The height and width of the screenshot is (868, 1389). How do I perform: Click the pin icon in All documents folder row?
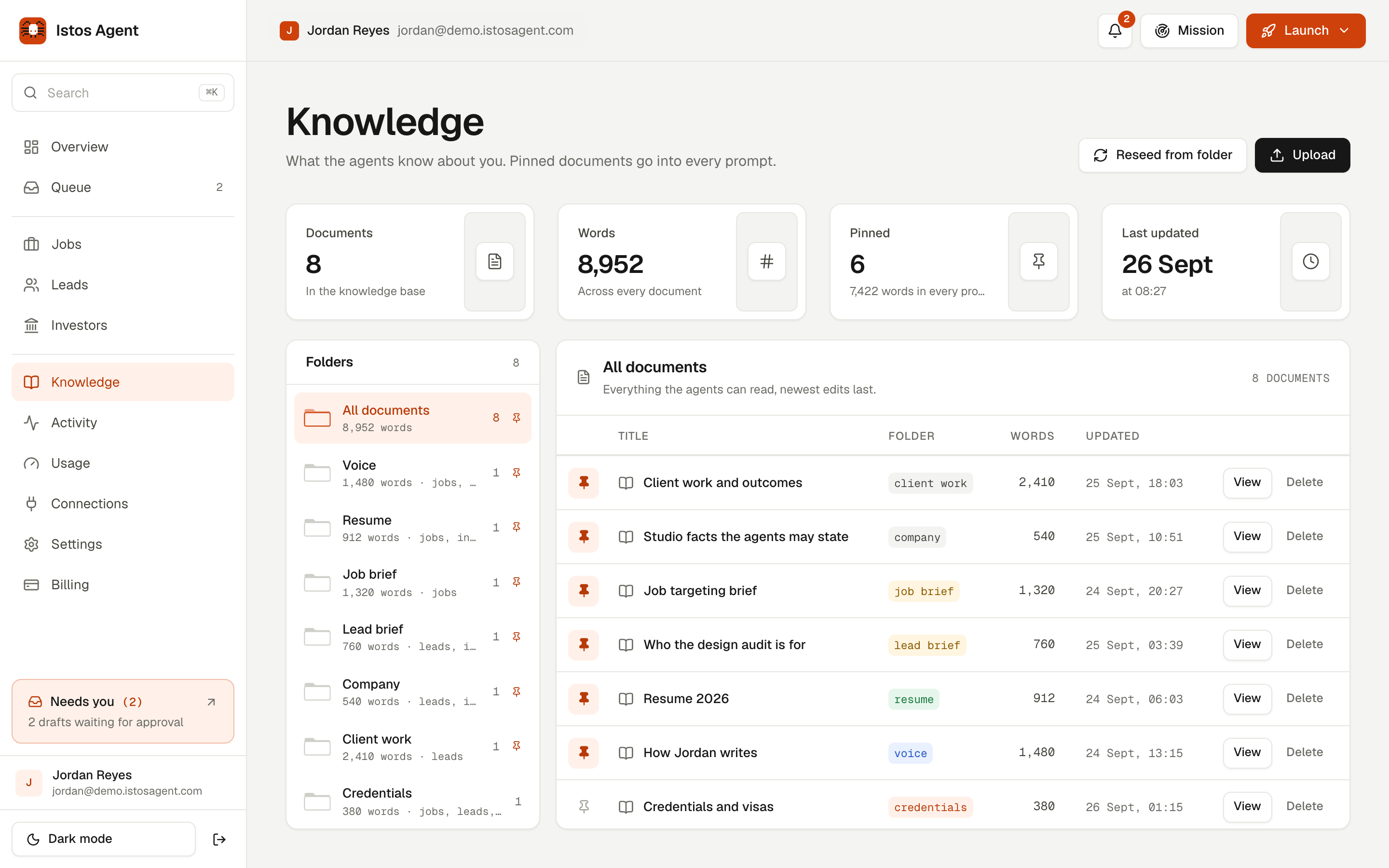click(x=516, y=418)
